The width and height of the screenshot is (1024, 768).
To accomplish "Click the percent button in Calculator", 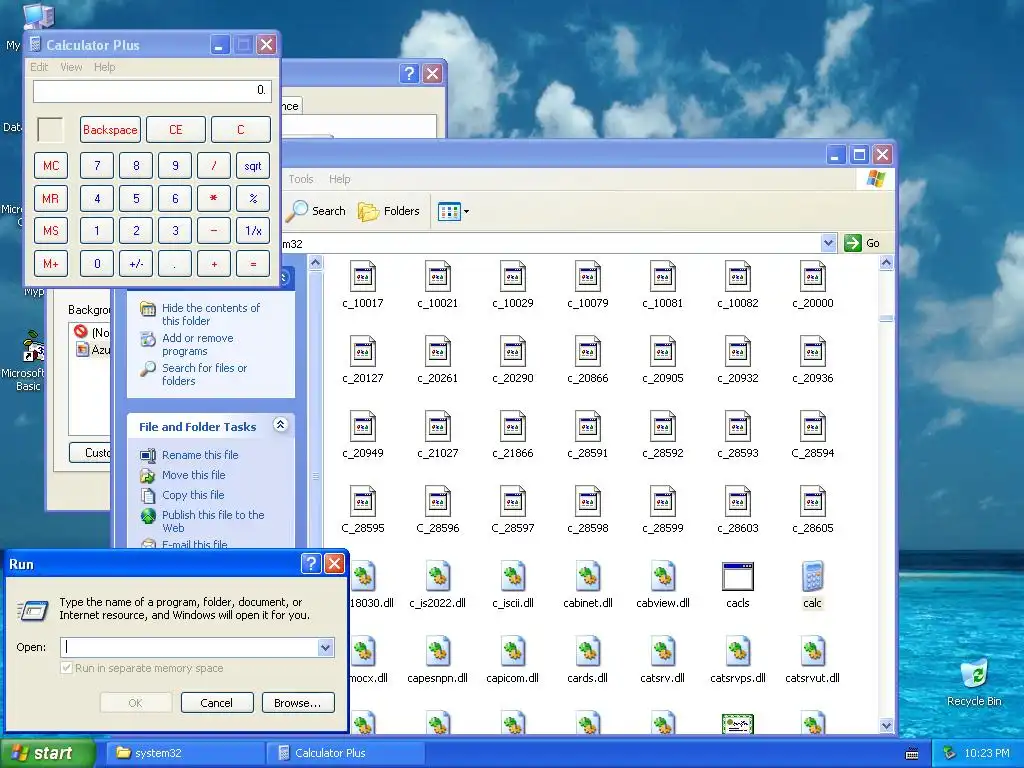I will [x=253, y=198].
